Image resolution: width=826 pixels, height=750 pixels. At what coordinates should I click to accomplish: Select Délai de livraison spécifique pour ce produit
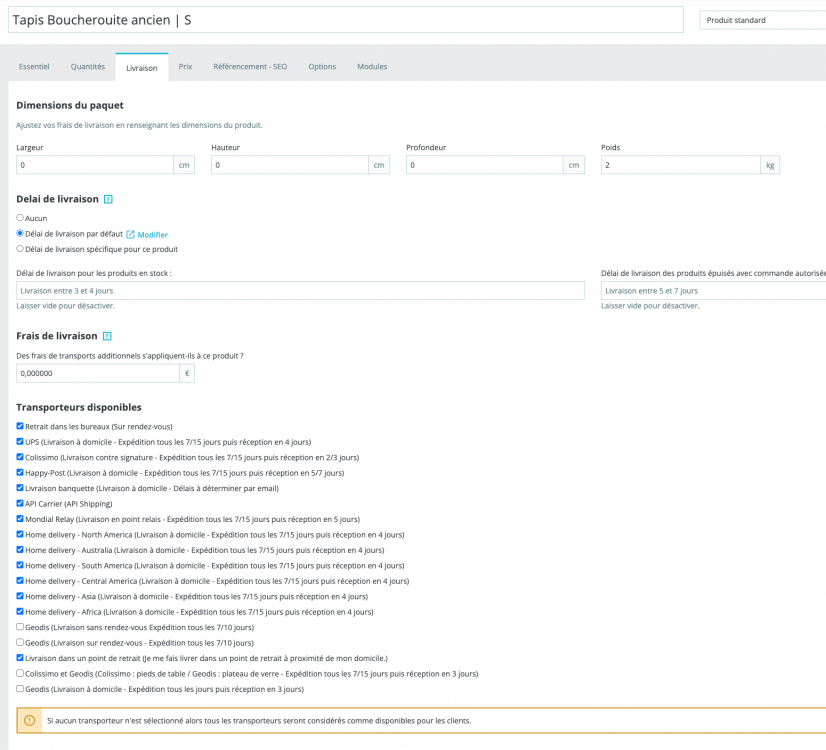20,249
